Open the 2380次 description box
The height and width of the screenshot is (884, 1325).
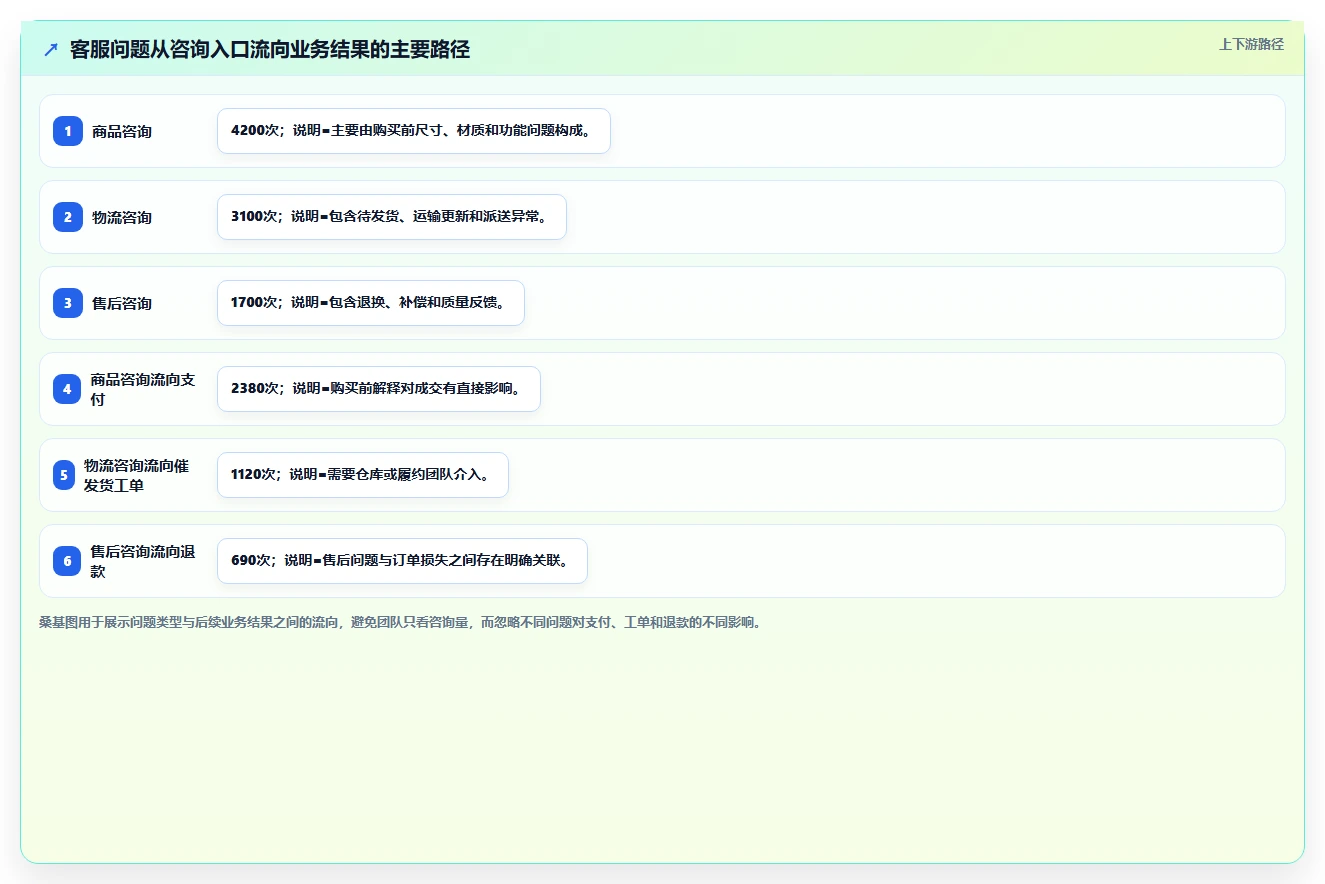point(379,389)
